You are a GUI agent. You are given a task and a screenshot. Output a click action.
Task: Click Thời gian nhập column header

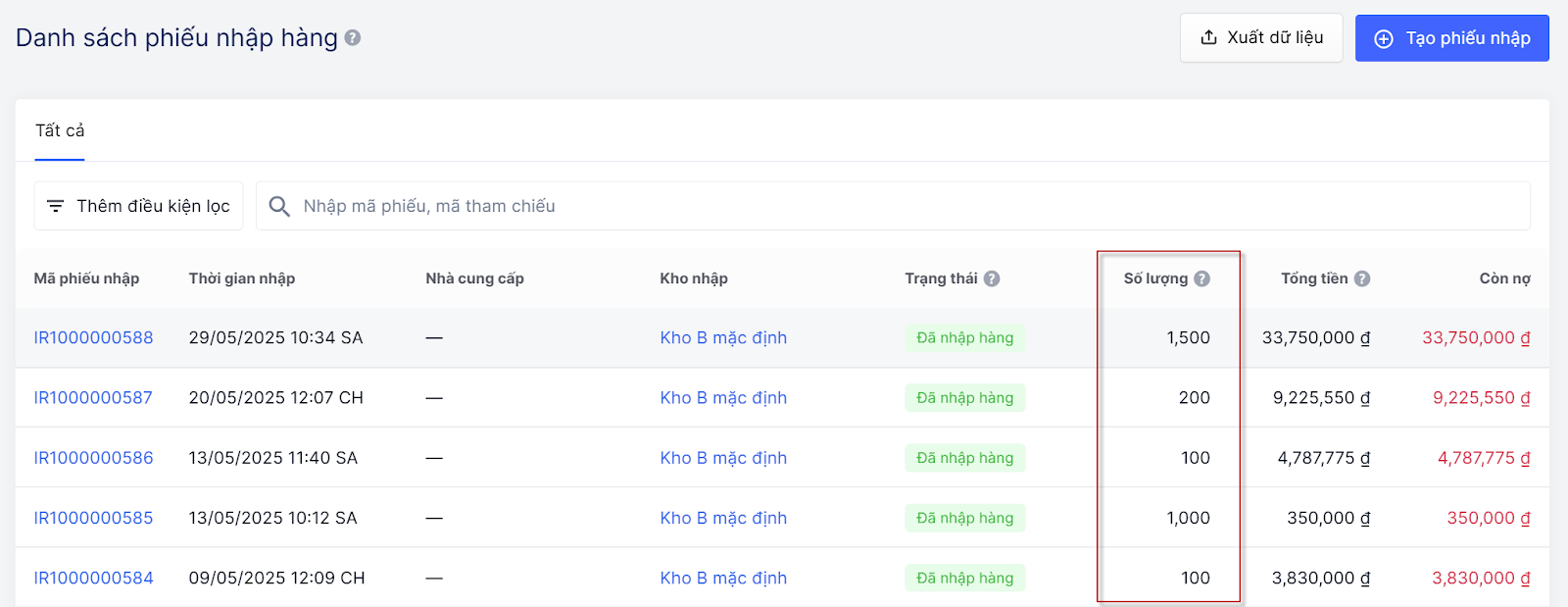point(242,278)
